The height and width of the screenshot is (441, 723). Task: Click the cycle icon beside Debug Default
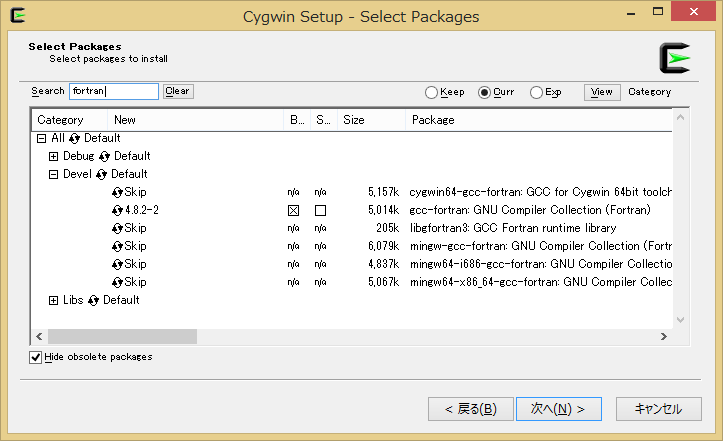pyautogui.click(x=104, y=156)
